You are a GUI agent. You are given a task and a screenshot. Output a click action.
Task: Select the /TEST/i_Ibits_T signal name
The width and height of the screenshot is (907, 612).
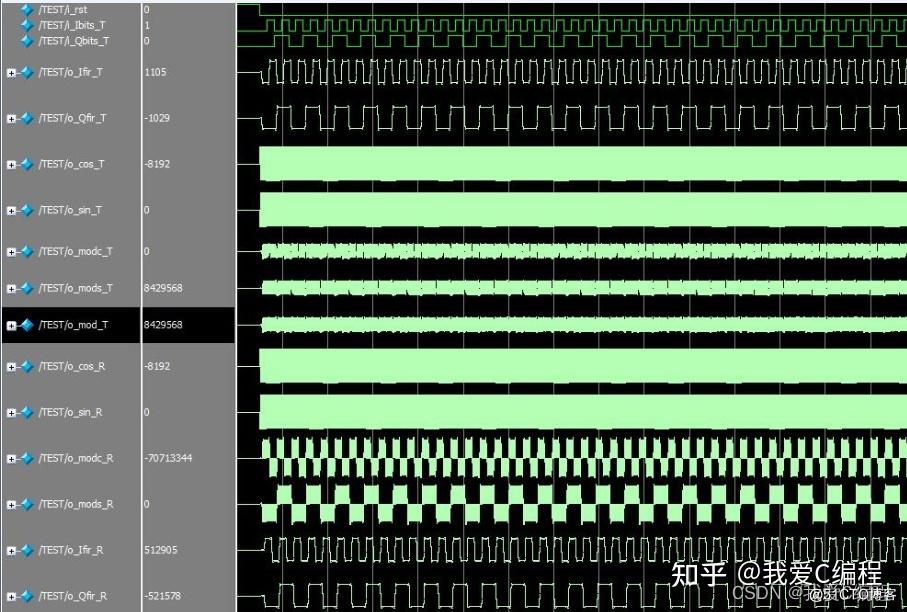click(72, 25)
